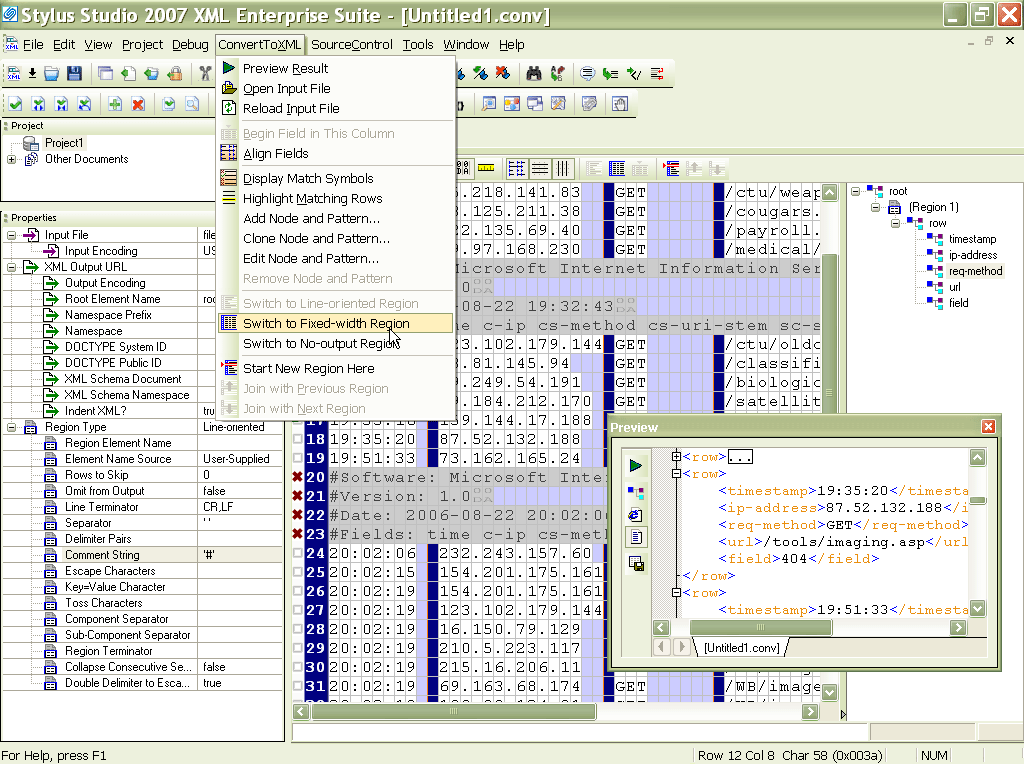1024x764 pixels.
Task: Click the start new region toolbar icon
Action: point(671,168)
